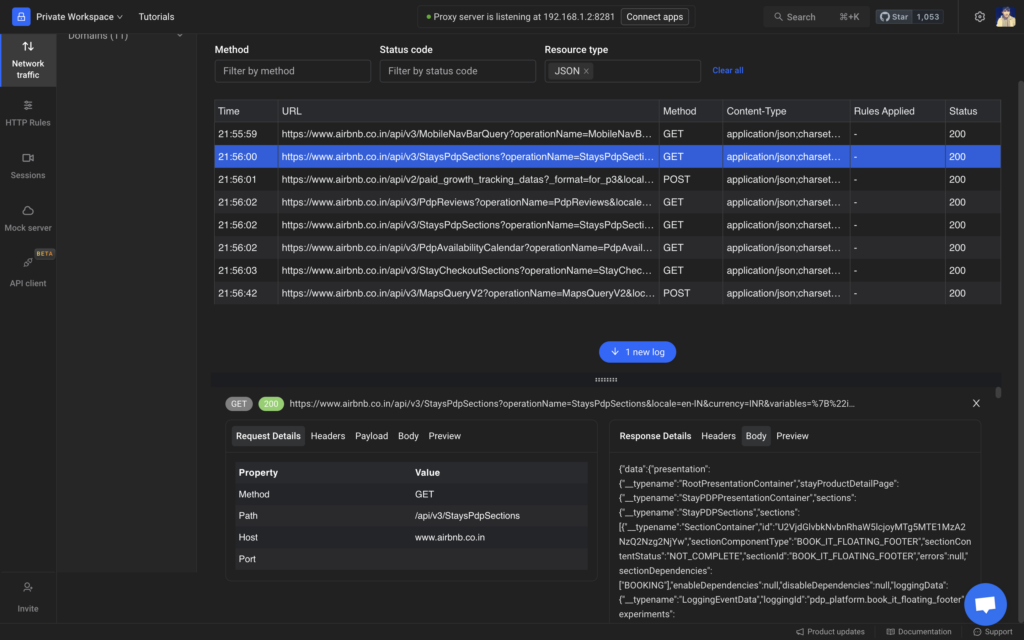The width and height of the screenshot is (1024, 640).
Task: Open the API client beta feature
Action: pyautogui.click(x=27, y=270)
